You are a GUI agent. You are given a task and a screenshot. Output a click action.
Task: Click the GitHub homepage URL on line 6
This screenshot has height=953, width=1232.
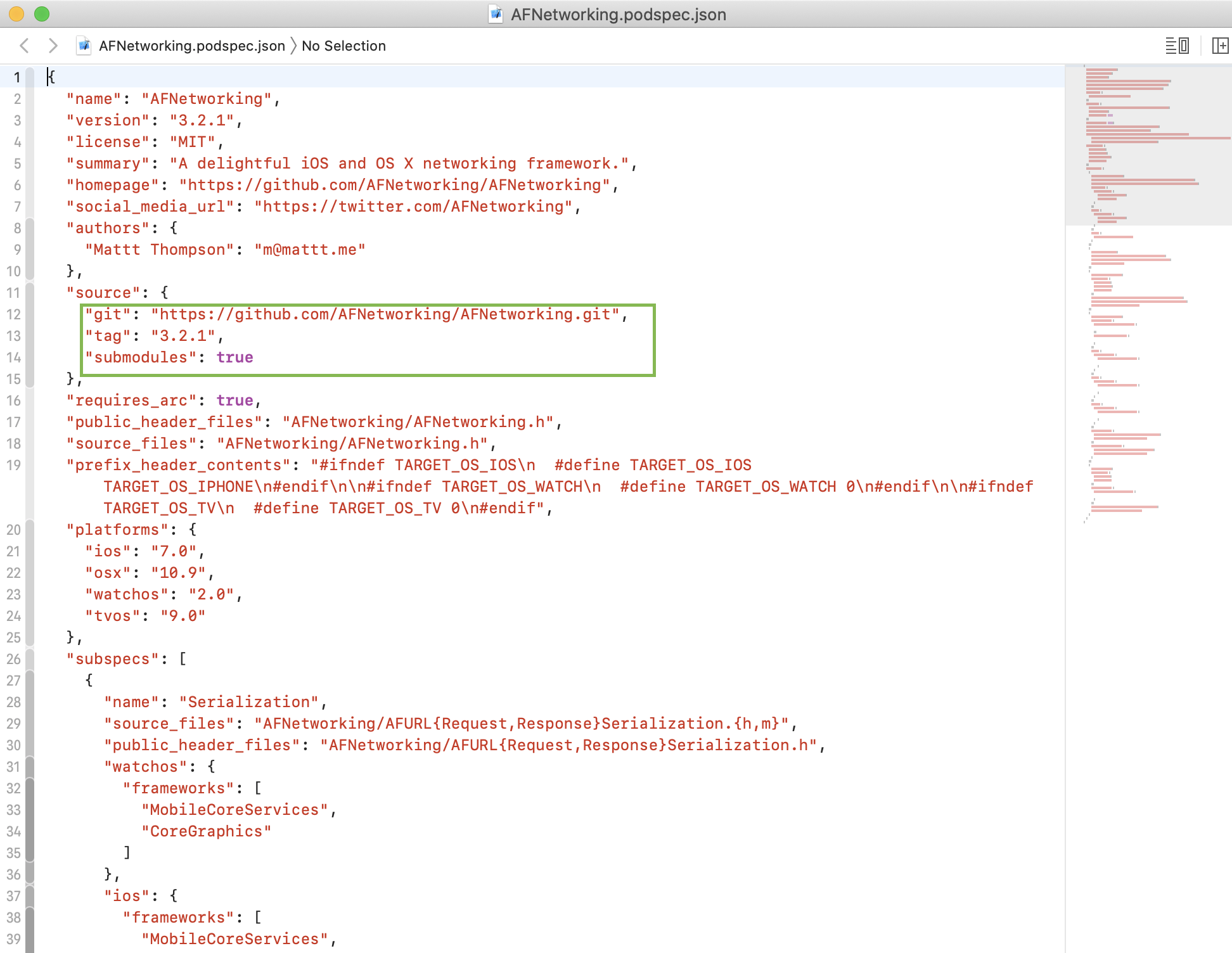[x=394, y=185]
